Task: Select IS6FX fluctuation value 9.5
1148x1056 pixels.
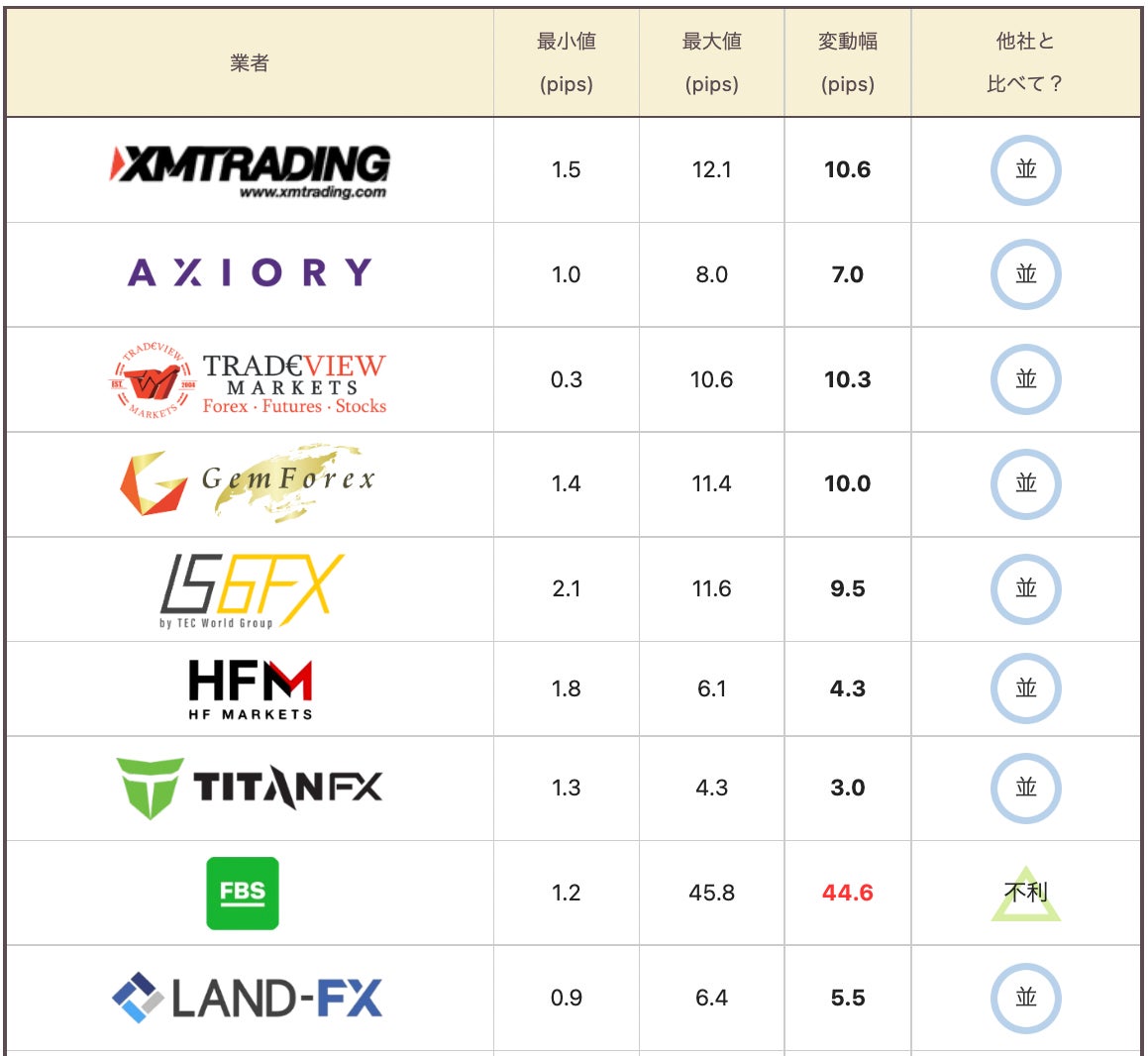Action: click(x=848, y=588)
